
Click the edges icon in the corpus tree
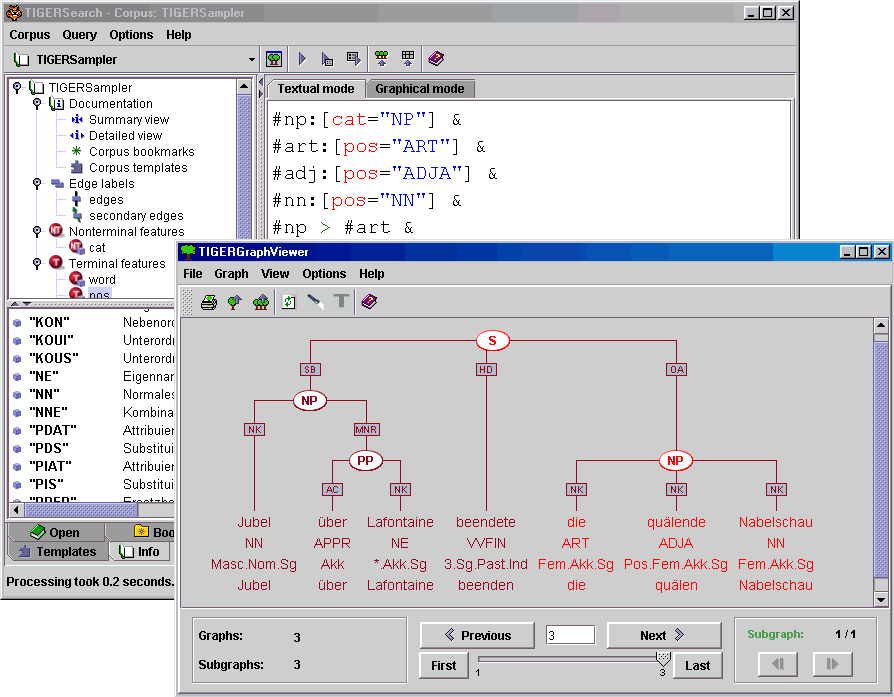[x=76, y=200]
